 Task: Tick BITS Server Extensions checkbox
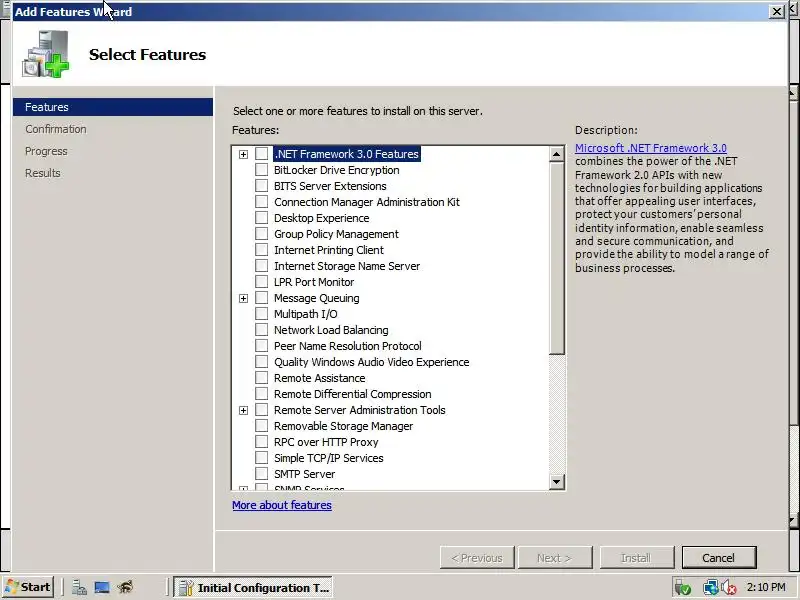click(261, 186)
